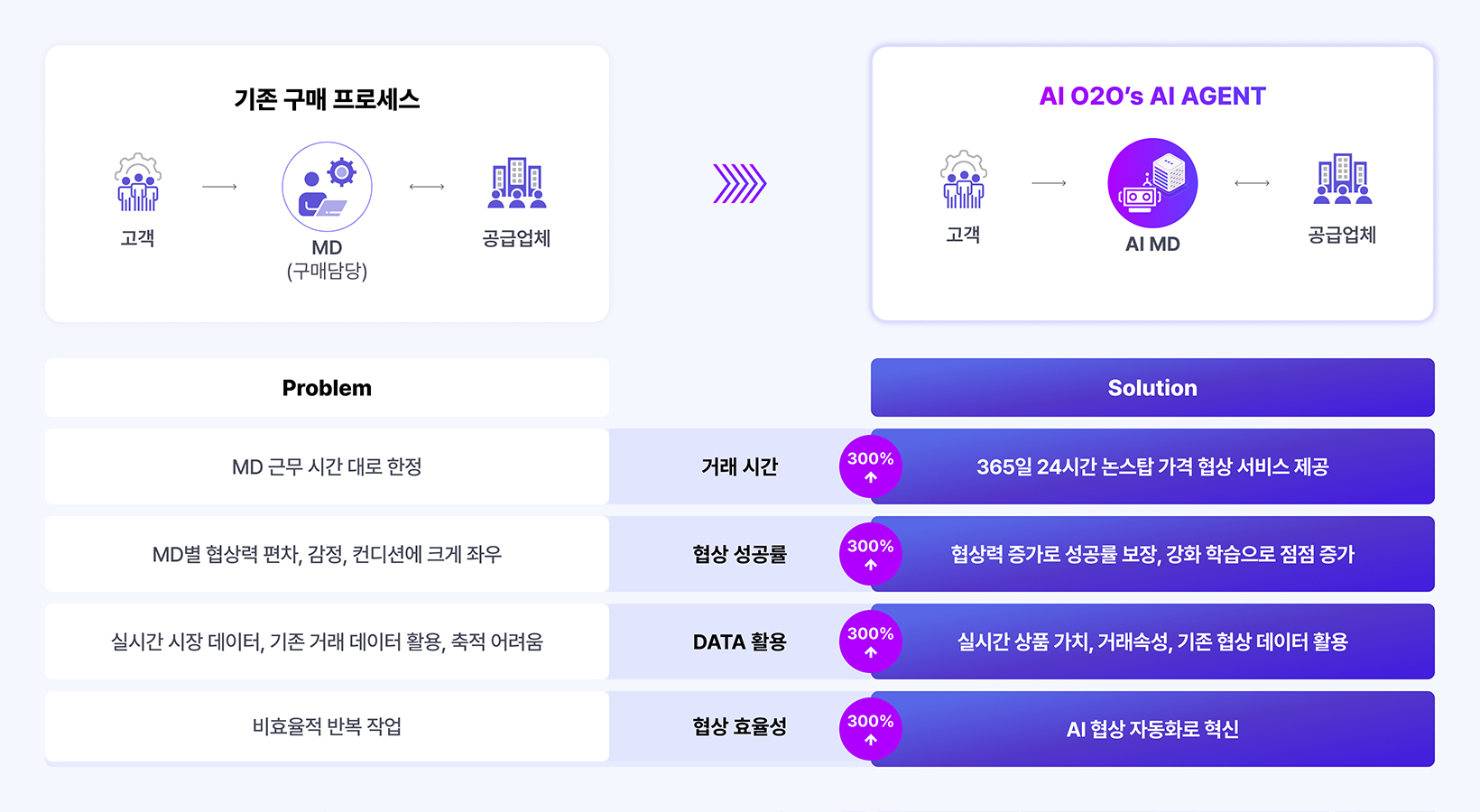1480x812 pixels.
Task: Click the customer icon in the AI AGENT panel
Action: click(x=964, y=180)
